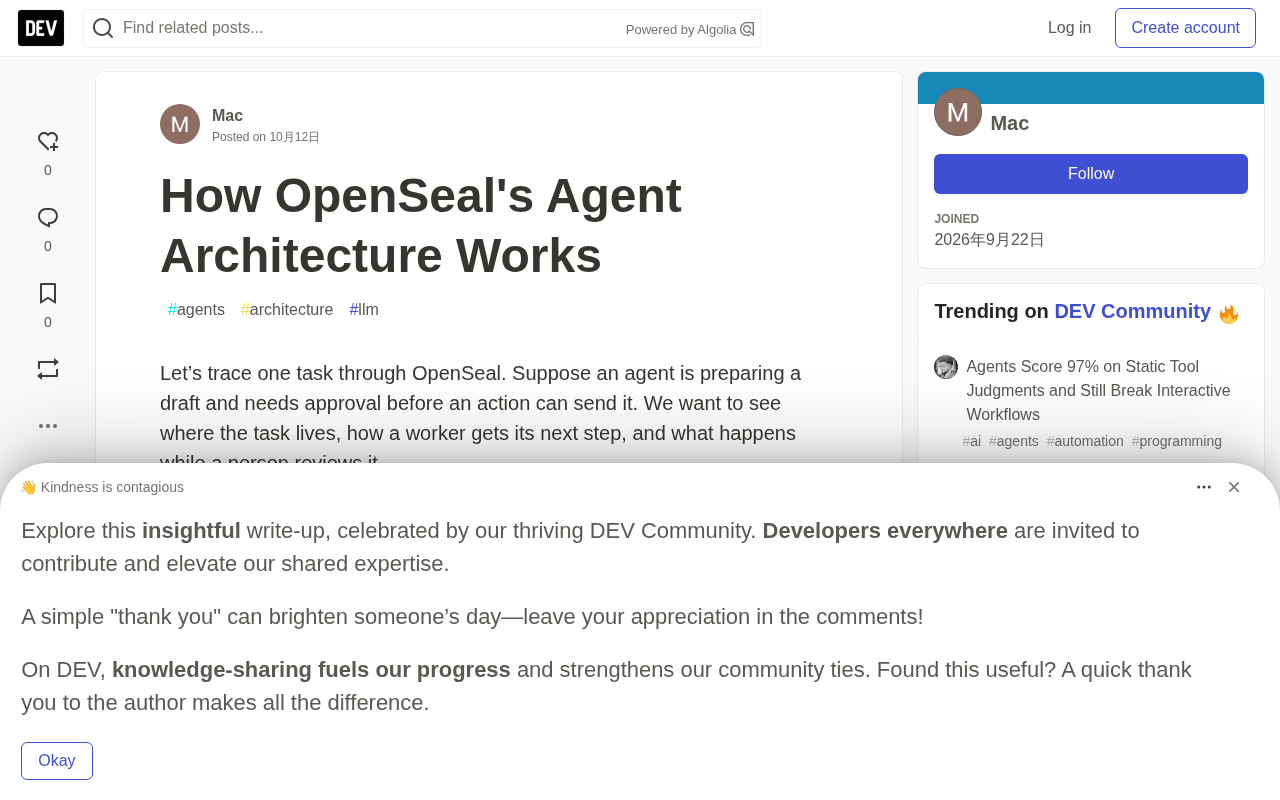The width and height of the screenshot is (1280, 800).
Task: Click the Kindness is contagious heading
Action: click(x=102, y=487)
